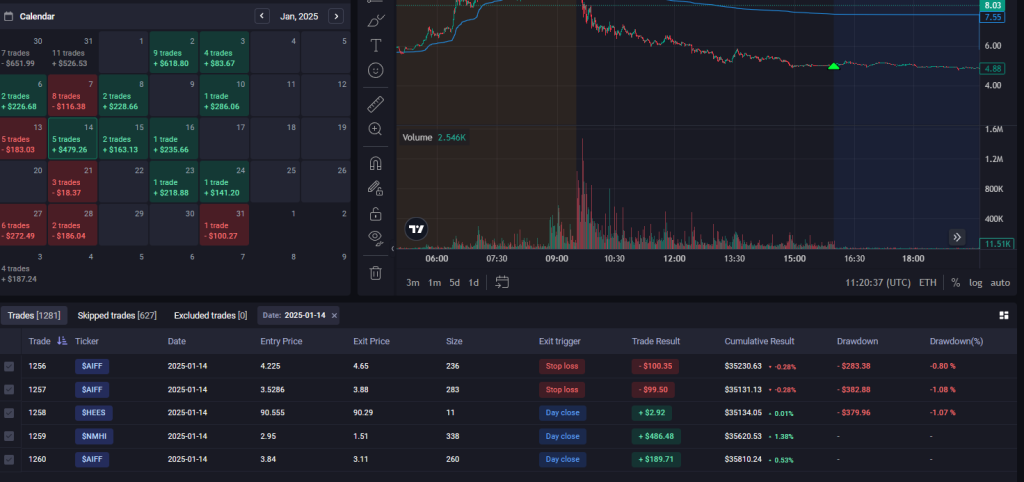Select January 7 with 8 trades
The height and width of the screenshot is (482, 1024).
click(72, 95)
